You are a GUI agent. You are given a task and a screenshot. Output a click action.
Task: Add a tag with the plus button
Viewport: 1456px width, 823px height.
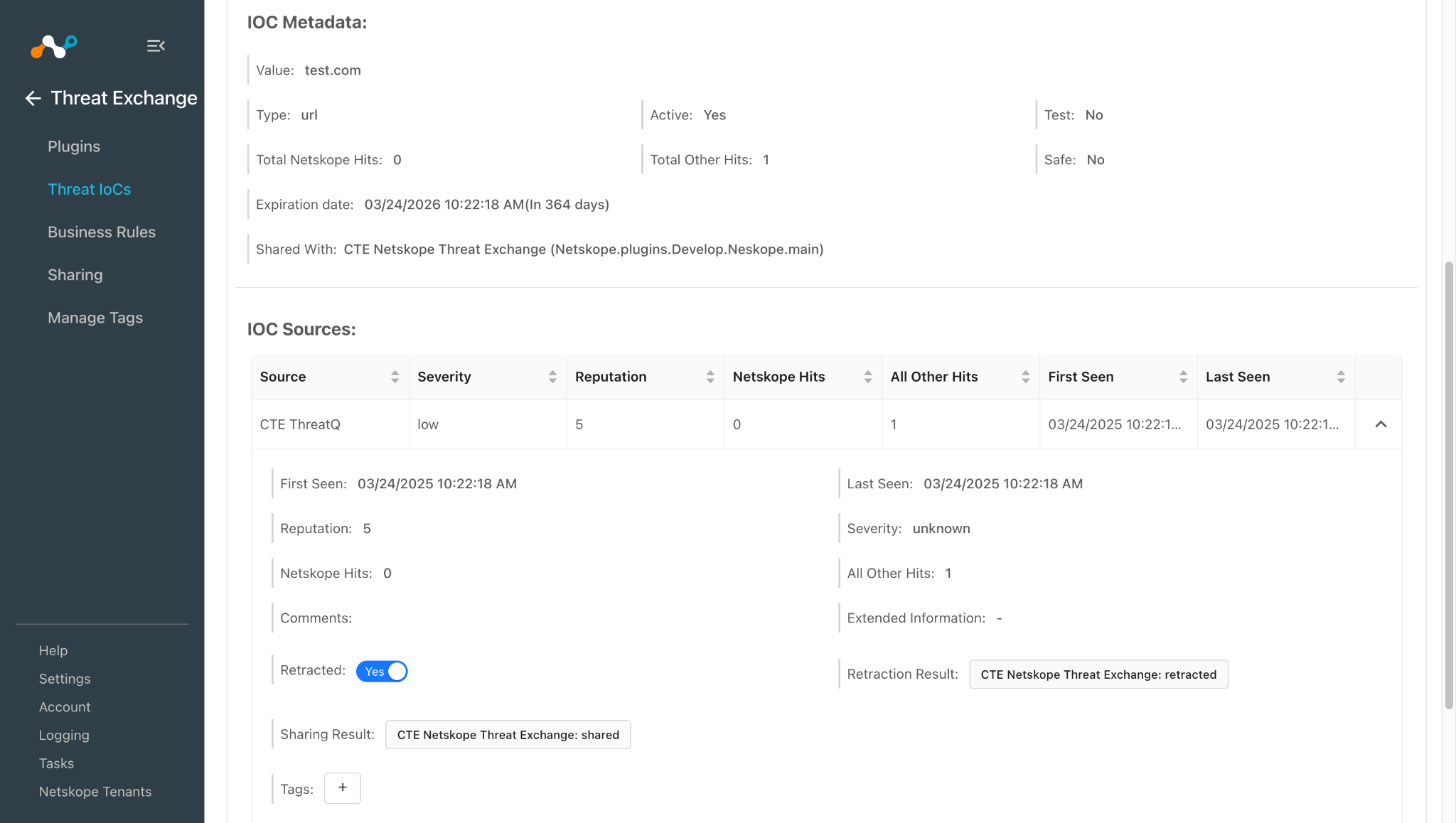click(343, 788)
